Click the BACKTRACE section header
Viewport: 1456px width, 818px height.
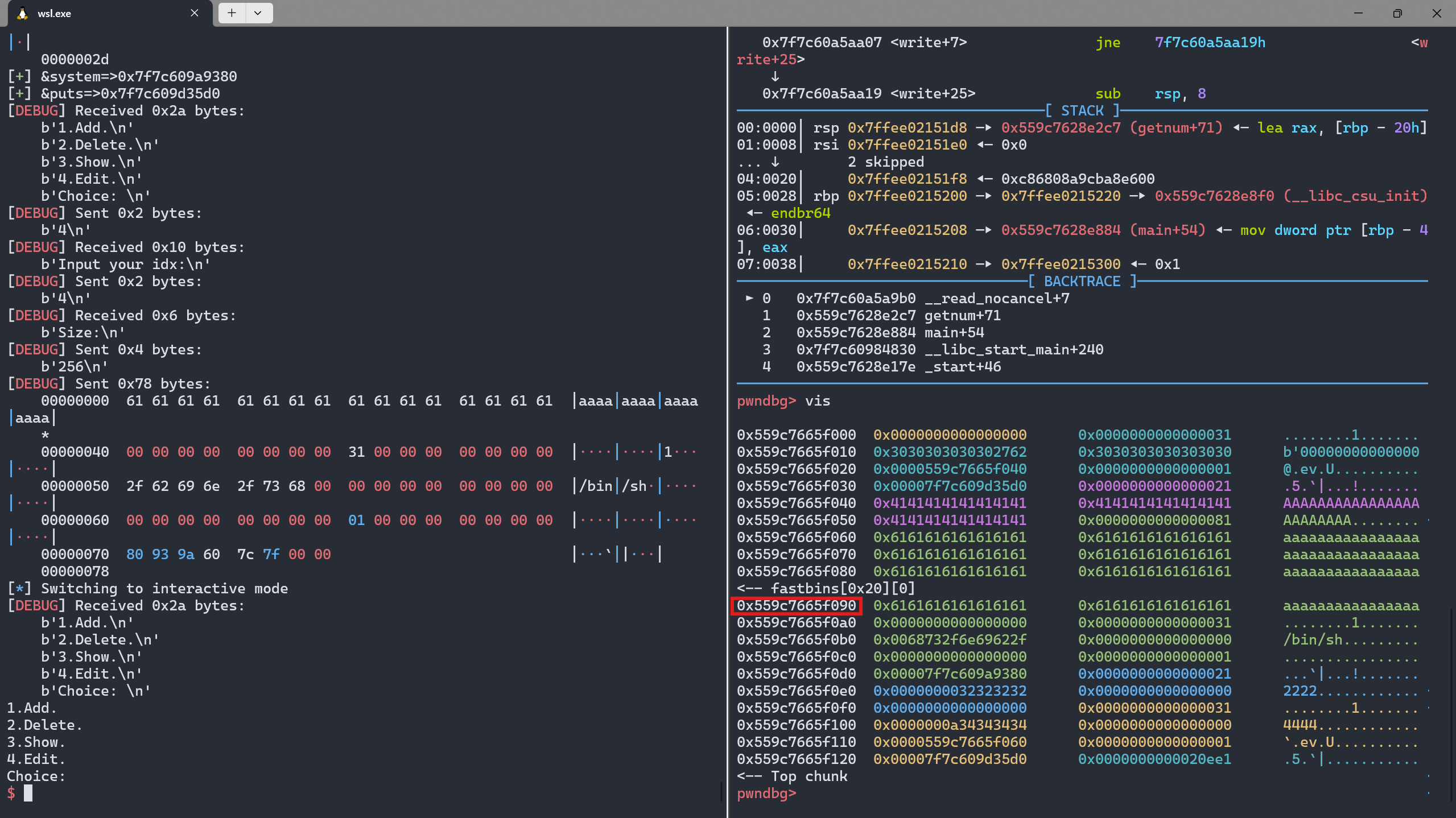(x=1082, y=281)
